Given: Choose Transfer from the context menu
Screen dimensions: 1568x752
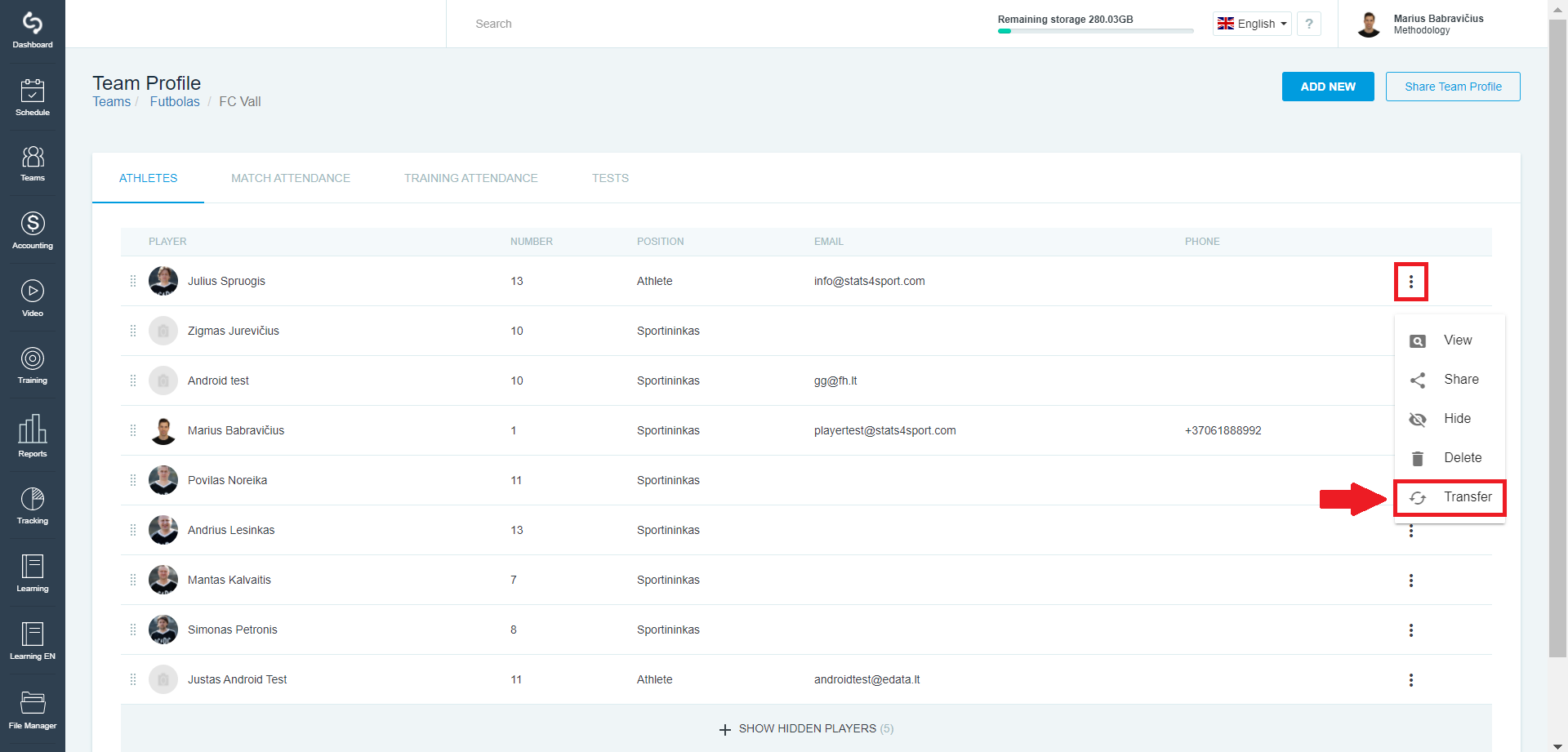Looking at the screenshot, I should tap(1450, 497).
